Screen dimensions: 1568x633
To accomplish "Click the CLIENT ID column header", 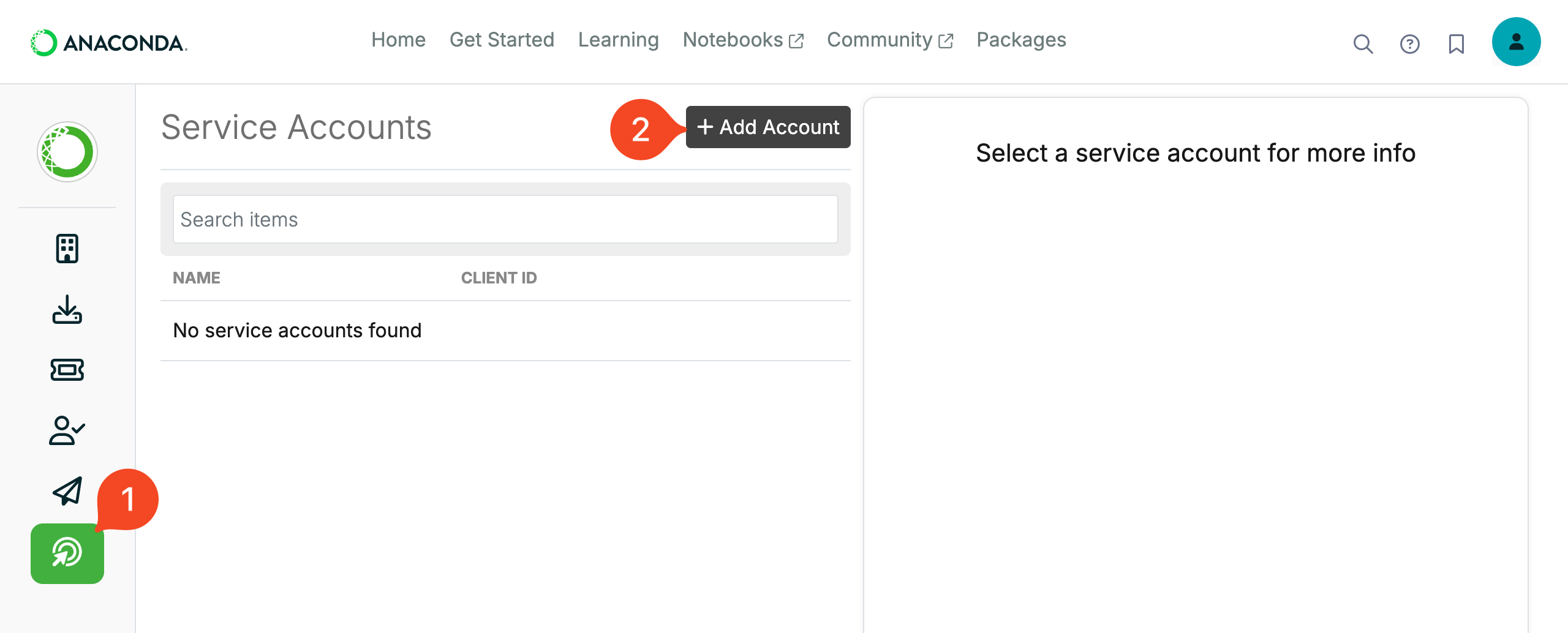I will pyautogui.click(x=499, y=278).
